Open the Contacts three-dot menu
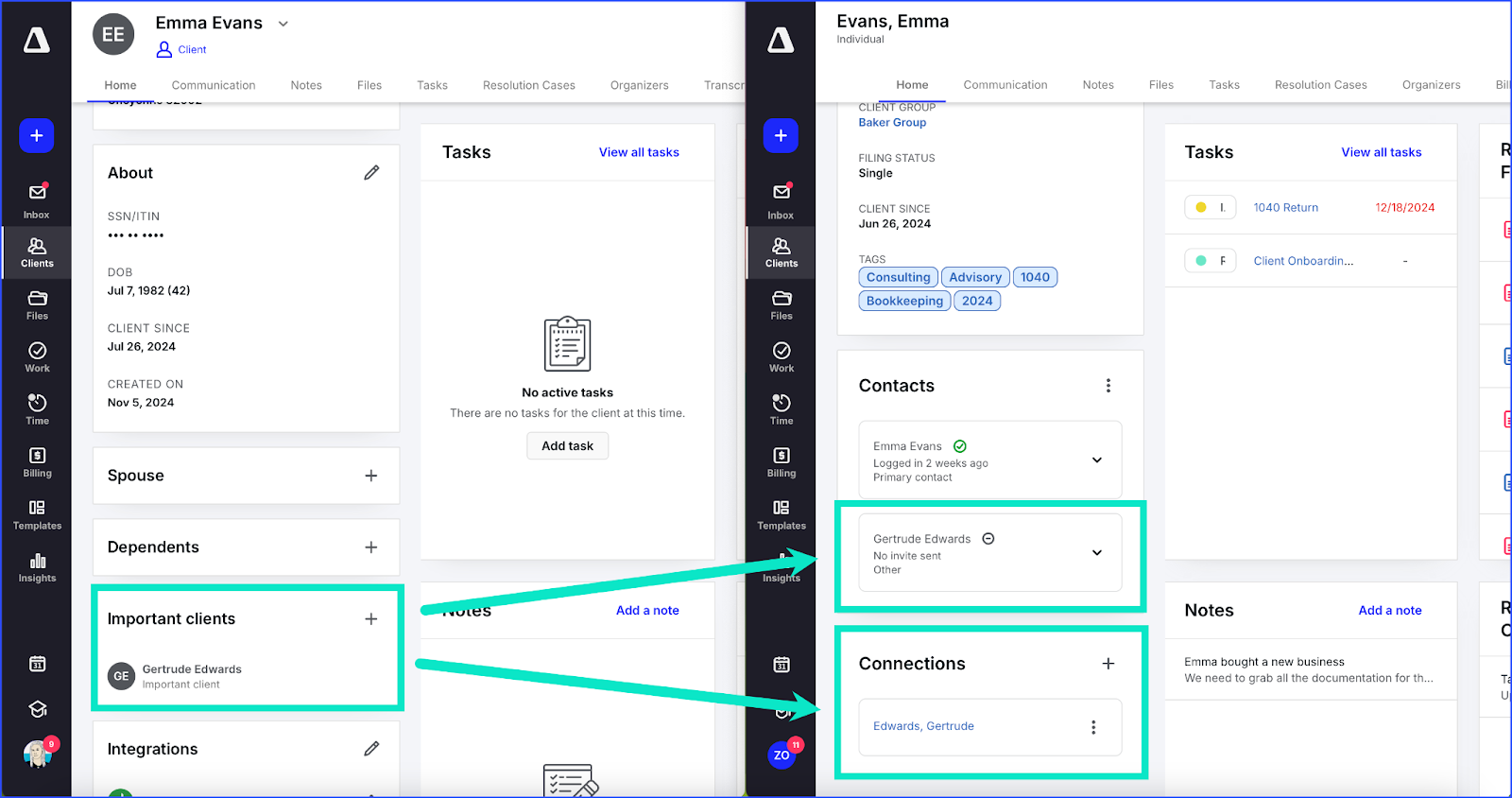This screenshot has height=798, width=1512. tap(1108, 386)
